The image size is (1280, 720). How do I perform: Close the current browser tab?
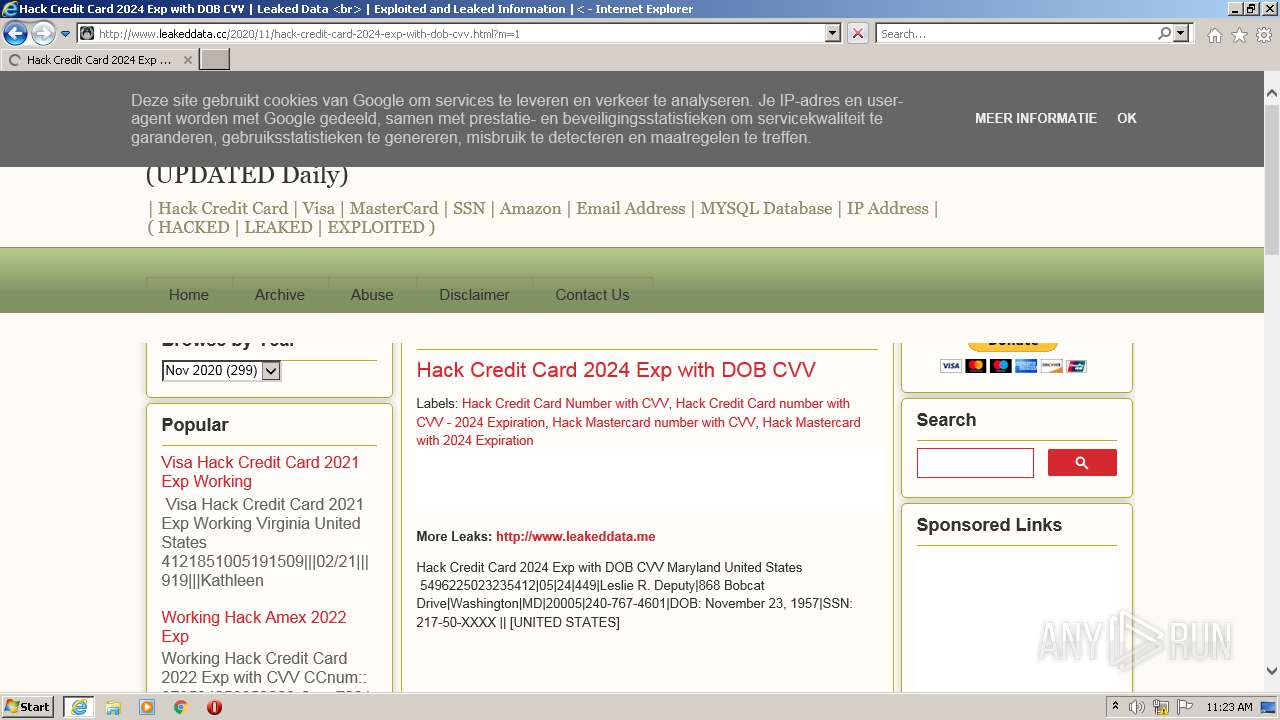point(187,60)
